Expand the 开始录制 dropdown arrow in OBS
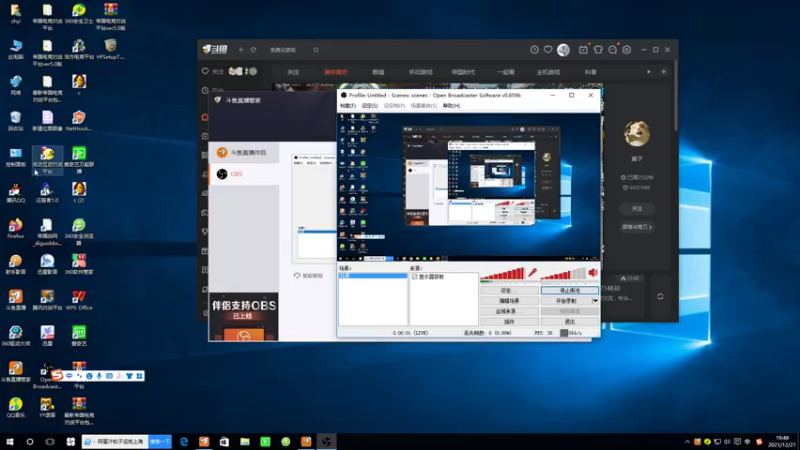Screen dimensions: 800x450 pos(595,301)
